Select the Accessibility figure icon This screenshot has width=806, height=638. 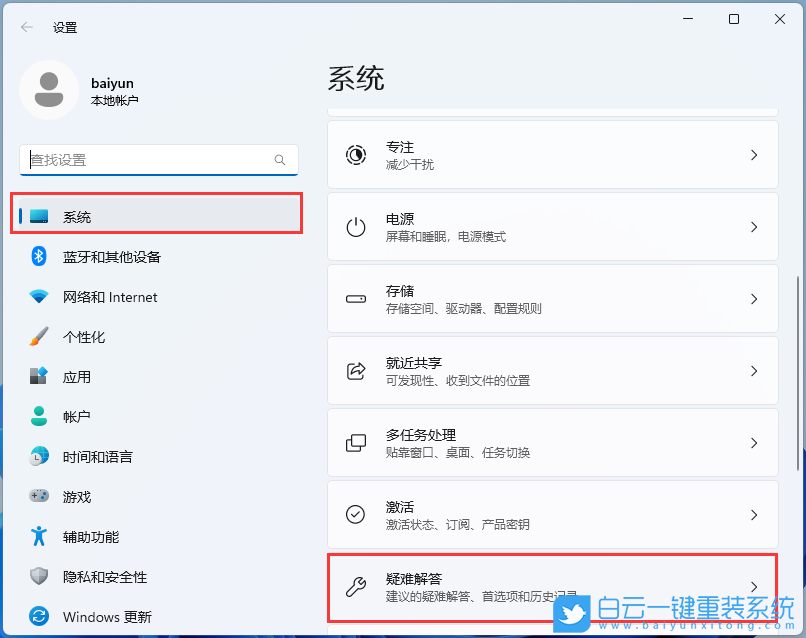point(37,536)
